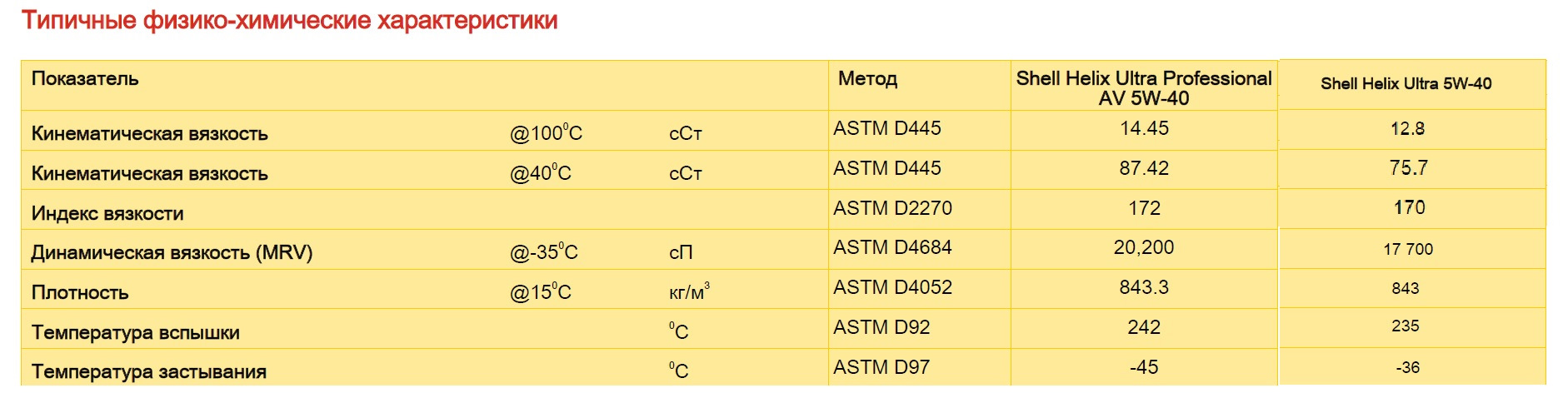Click the 12.8 viscosity value cell
Viewport: 1568px width, 403px height.
[x=1407, y=129]
